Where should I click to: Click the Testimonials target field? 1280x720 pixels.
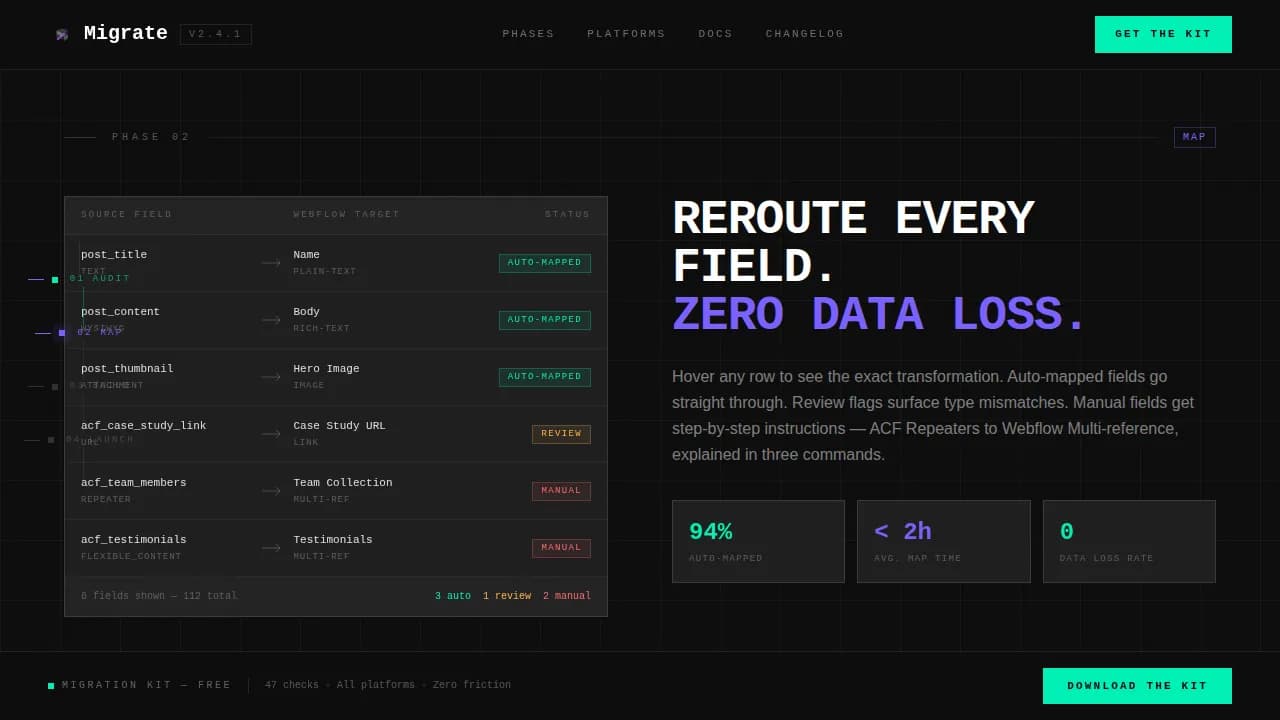tap(333, 540)
